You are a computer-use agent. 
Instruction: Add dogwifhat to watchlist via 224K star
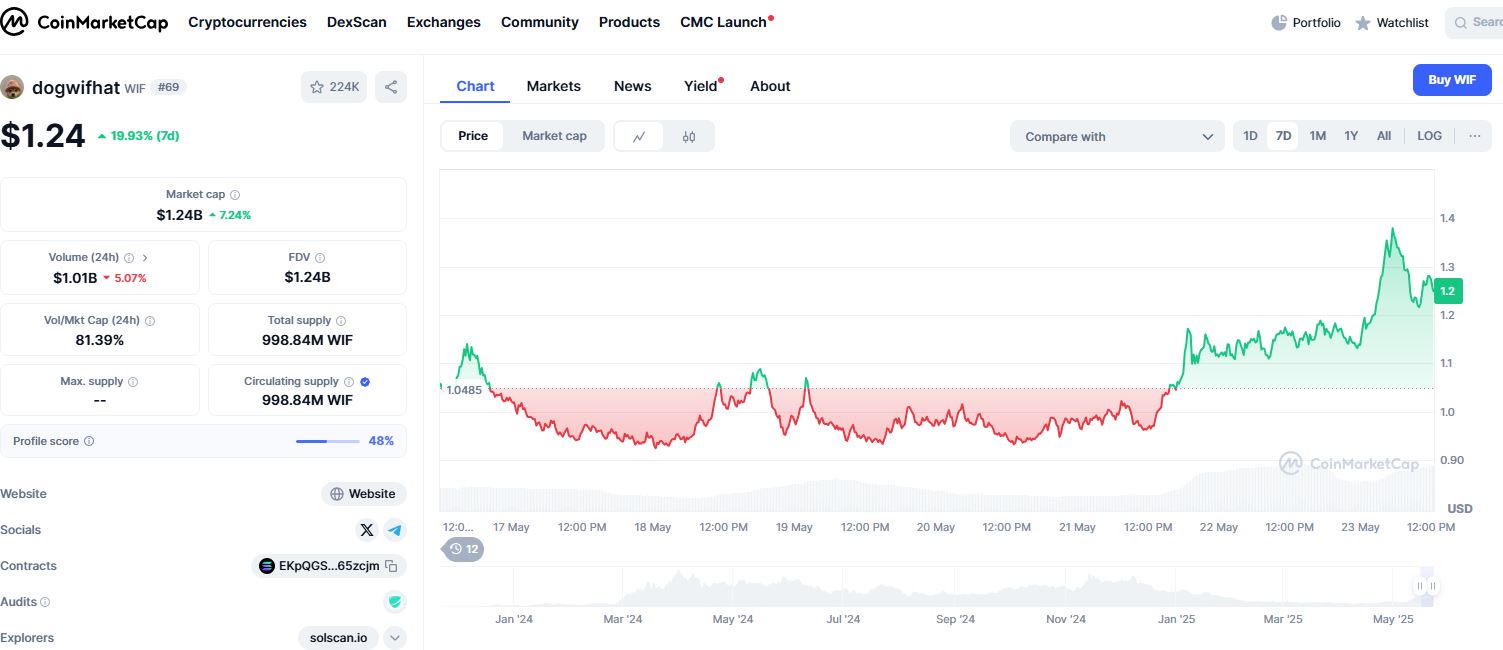pyautogui.click(x=334, y=87)
